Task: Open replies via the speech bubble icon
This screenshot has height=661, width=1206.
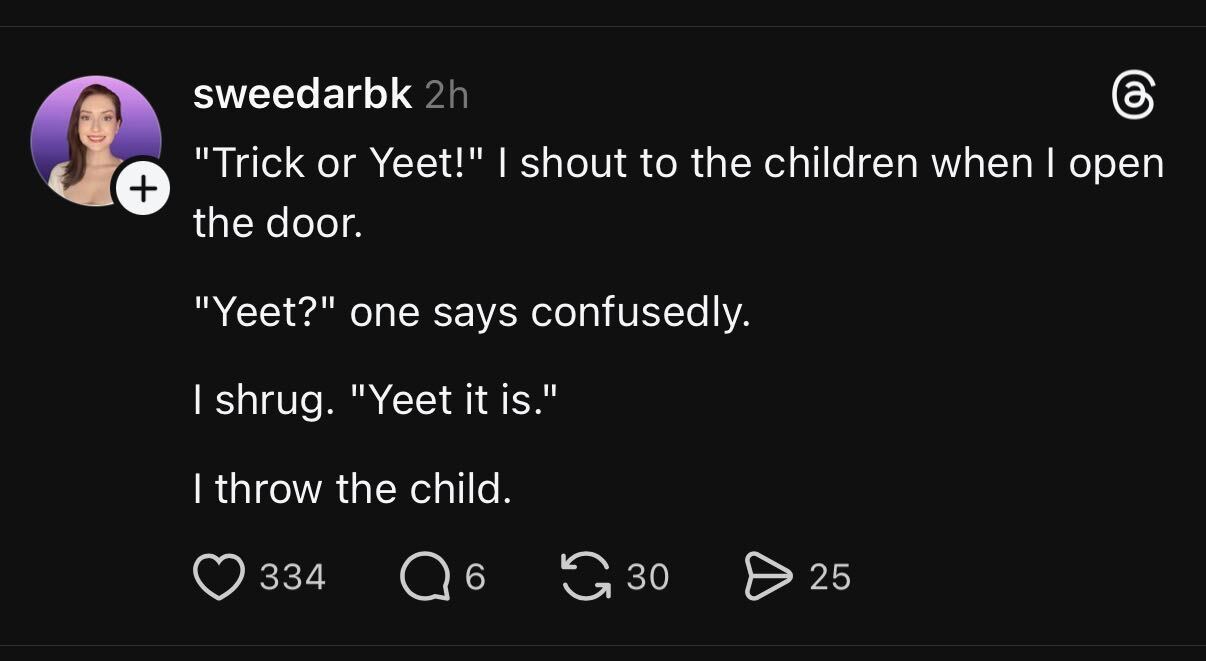Action: coord(425,578)
